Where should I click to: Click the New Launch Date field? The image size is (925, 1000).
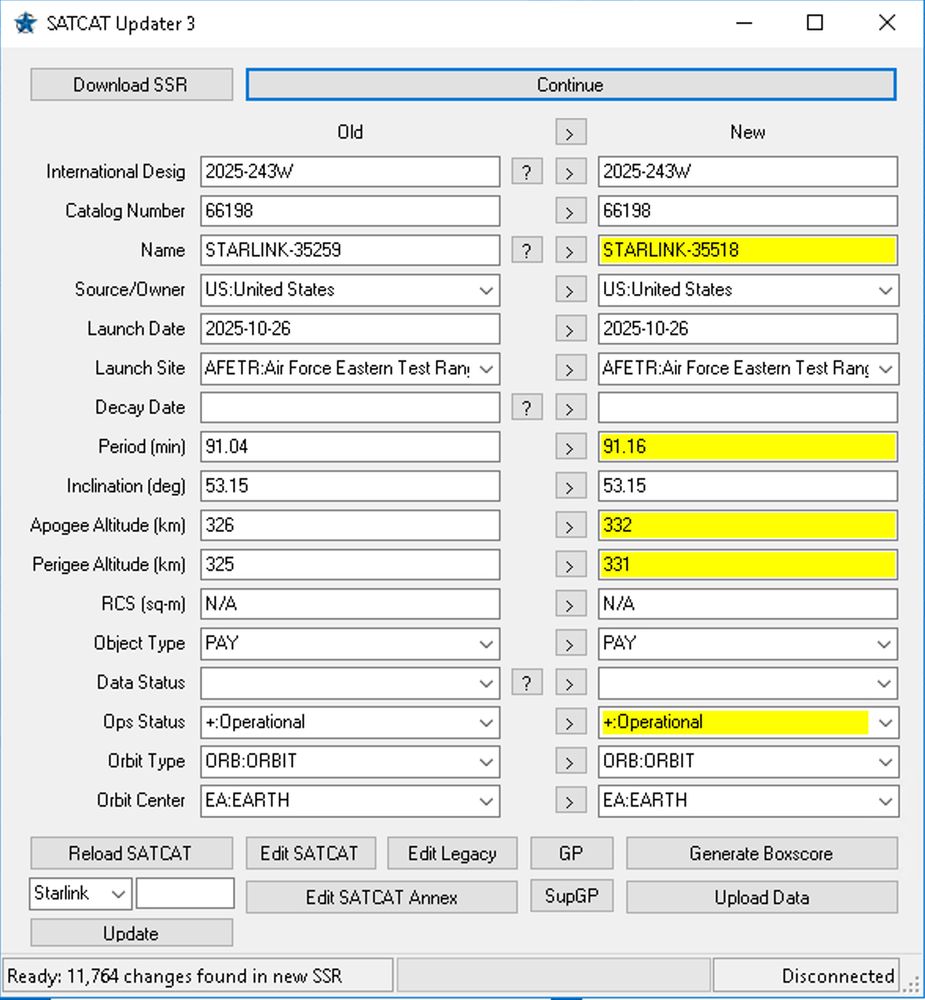click(x=748, y=329)
